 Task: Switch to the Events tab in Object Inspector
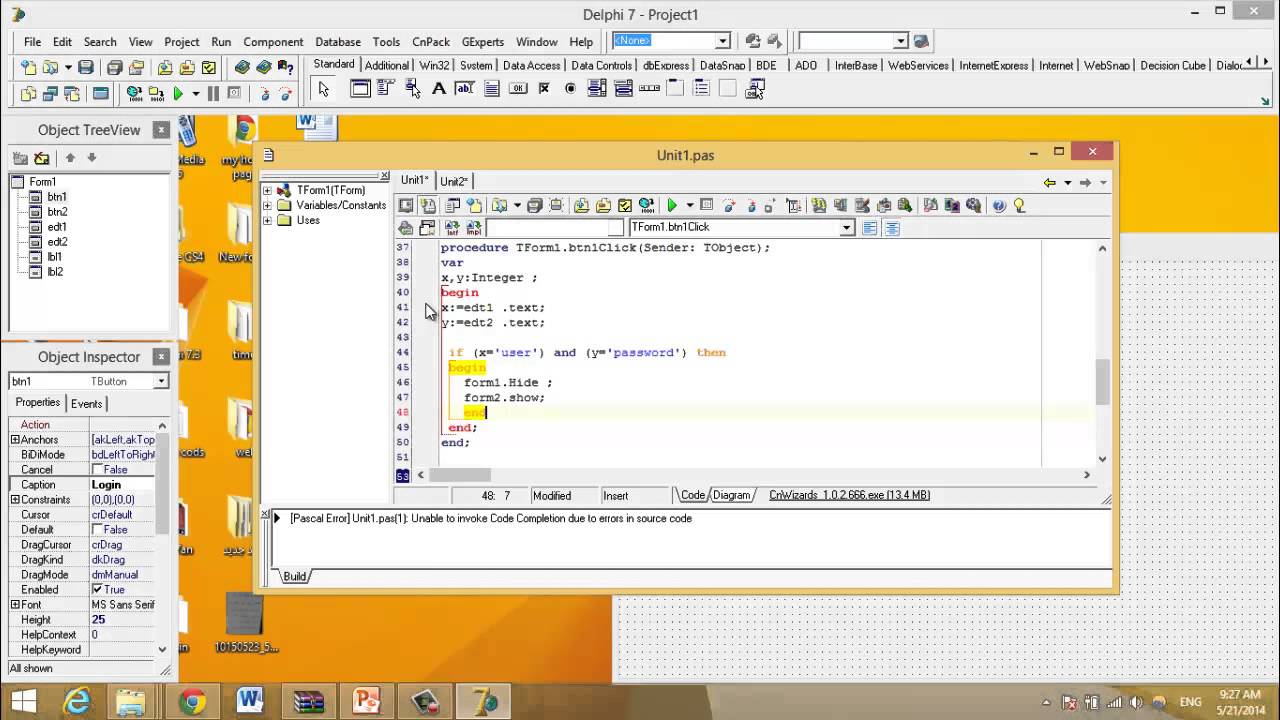click(86, 404)
